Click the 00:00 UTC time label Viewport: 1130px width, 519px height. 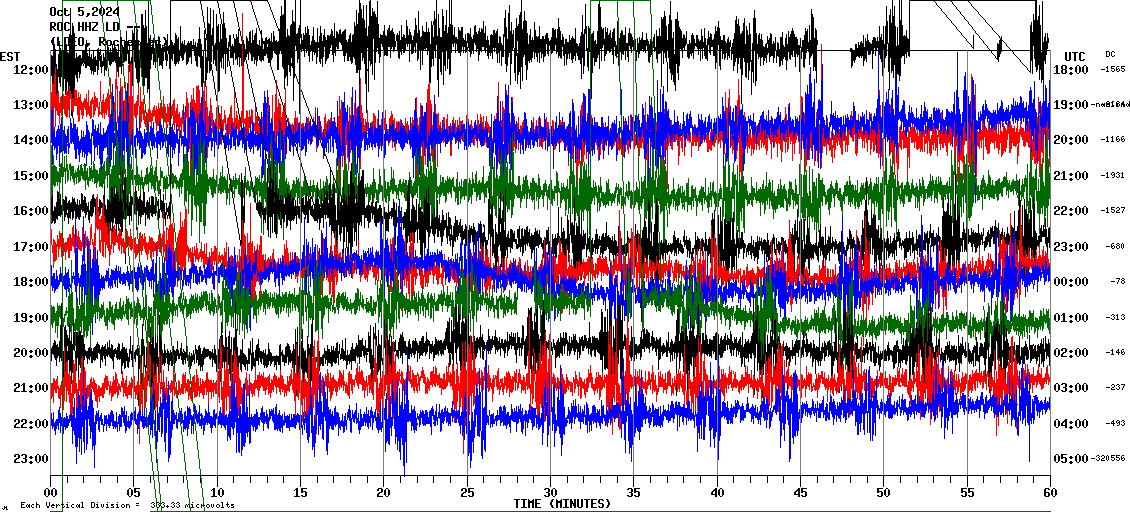tap(1071, 282)
